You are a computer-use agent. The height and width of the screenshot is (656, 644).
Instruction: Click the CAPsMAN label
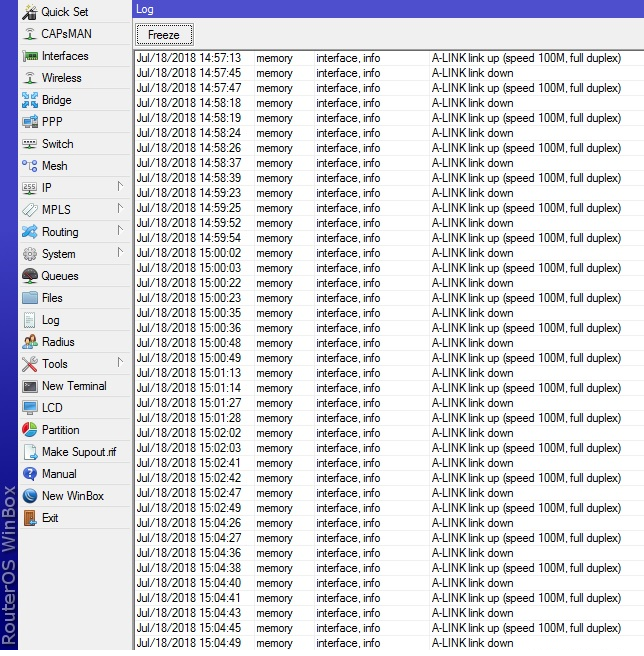[67, 34]
